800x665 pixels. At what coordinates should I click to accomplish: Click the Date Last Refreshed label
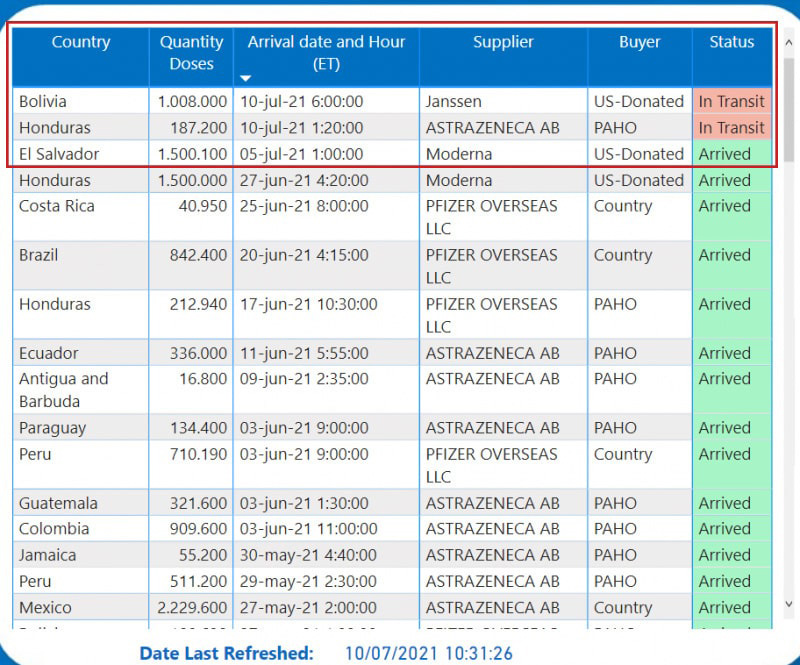[226, 653]
